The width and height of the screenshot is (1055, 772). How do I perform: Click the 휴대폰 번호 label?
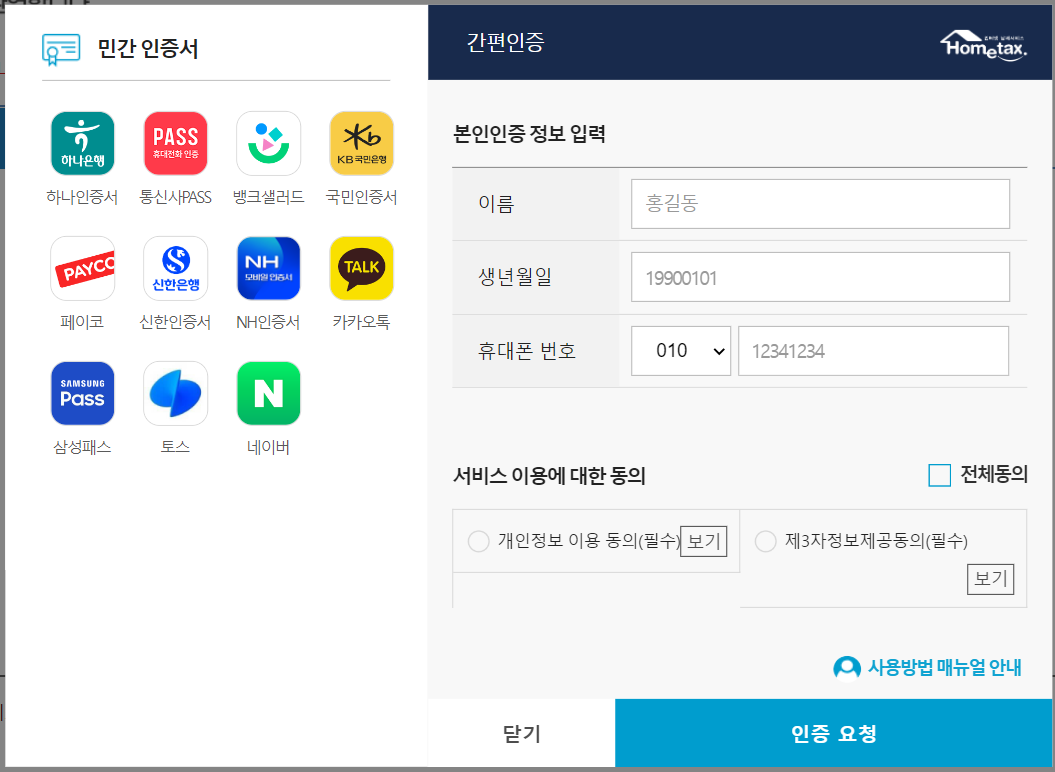pos(527,351)
